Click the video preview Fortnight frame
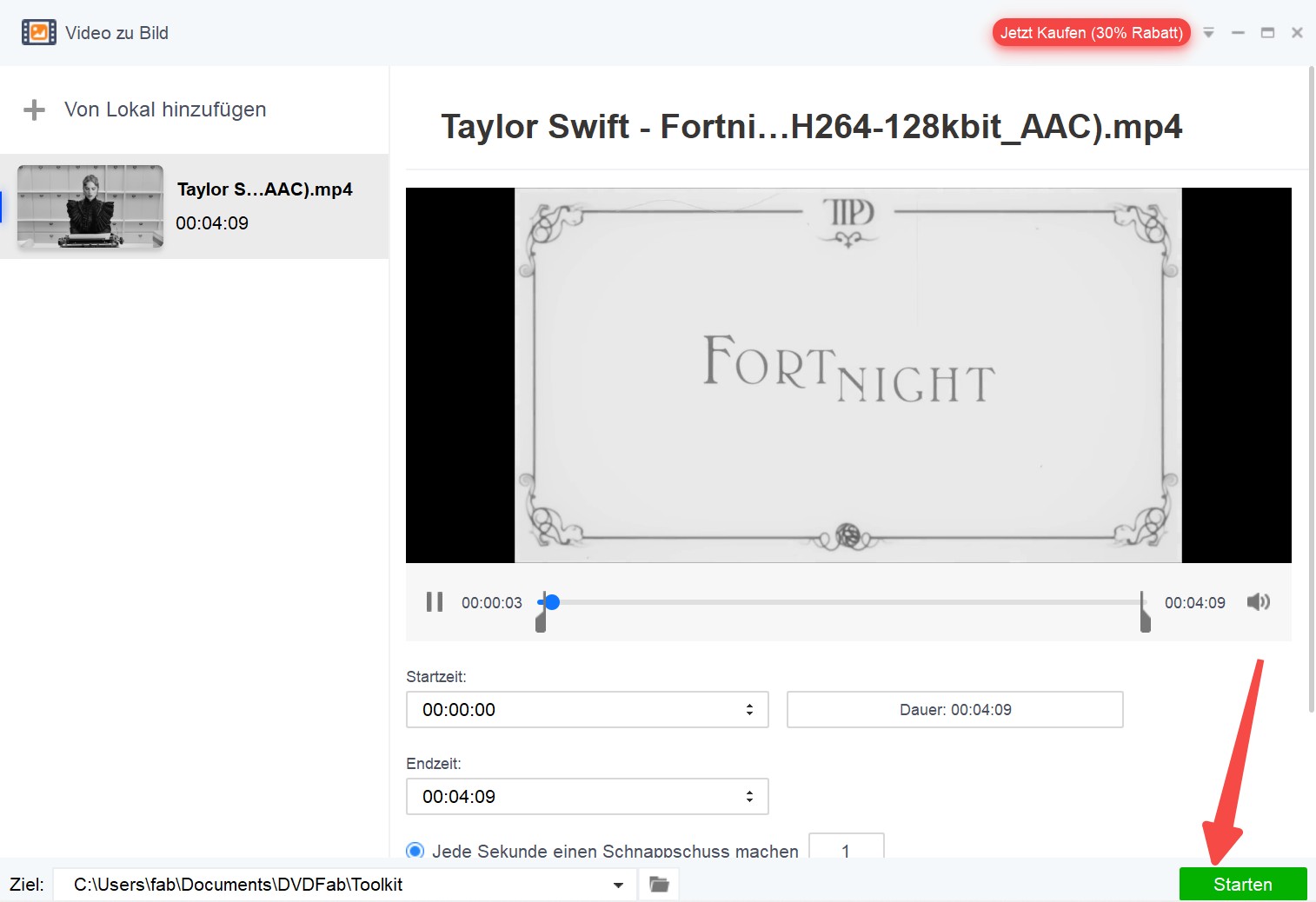 [x=848, y=375]
